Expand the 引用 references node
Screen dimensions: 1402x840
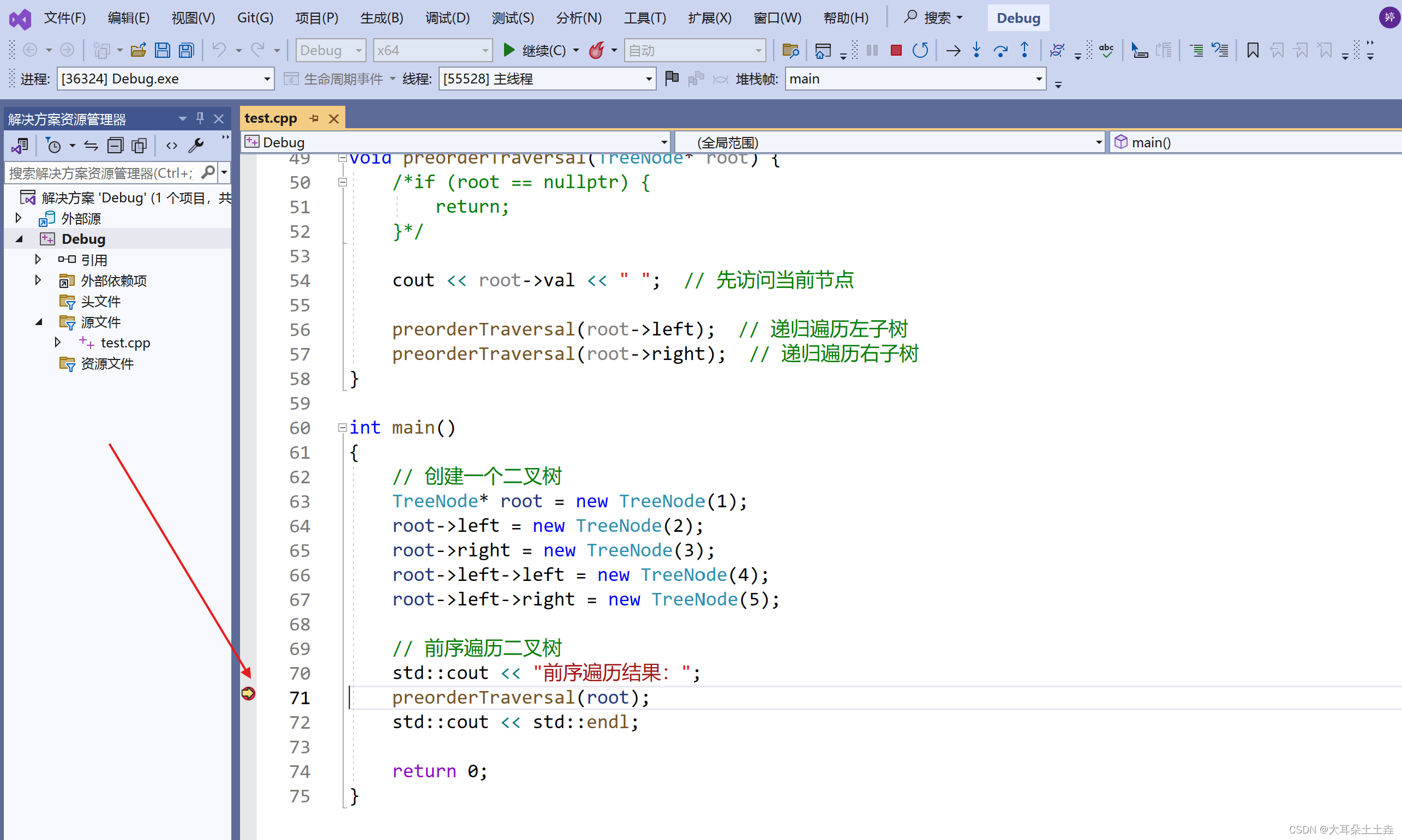(38, 259)
